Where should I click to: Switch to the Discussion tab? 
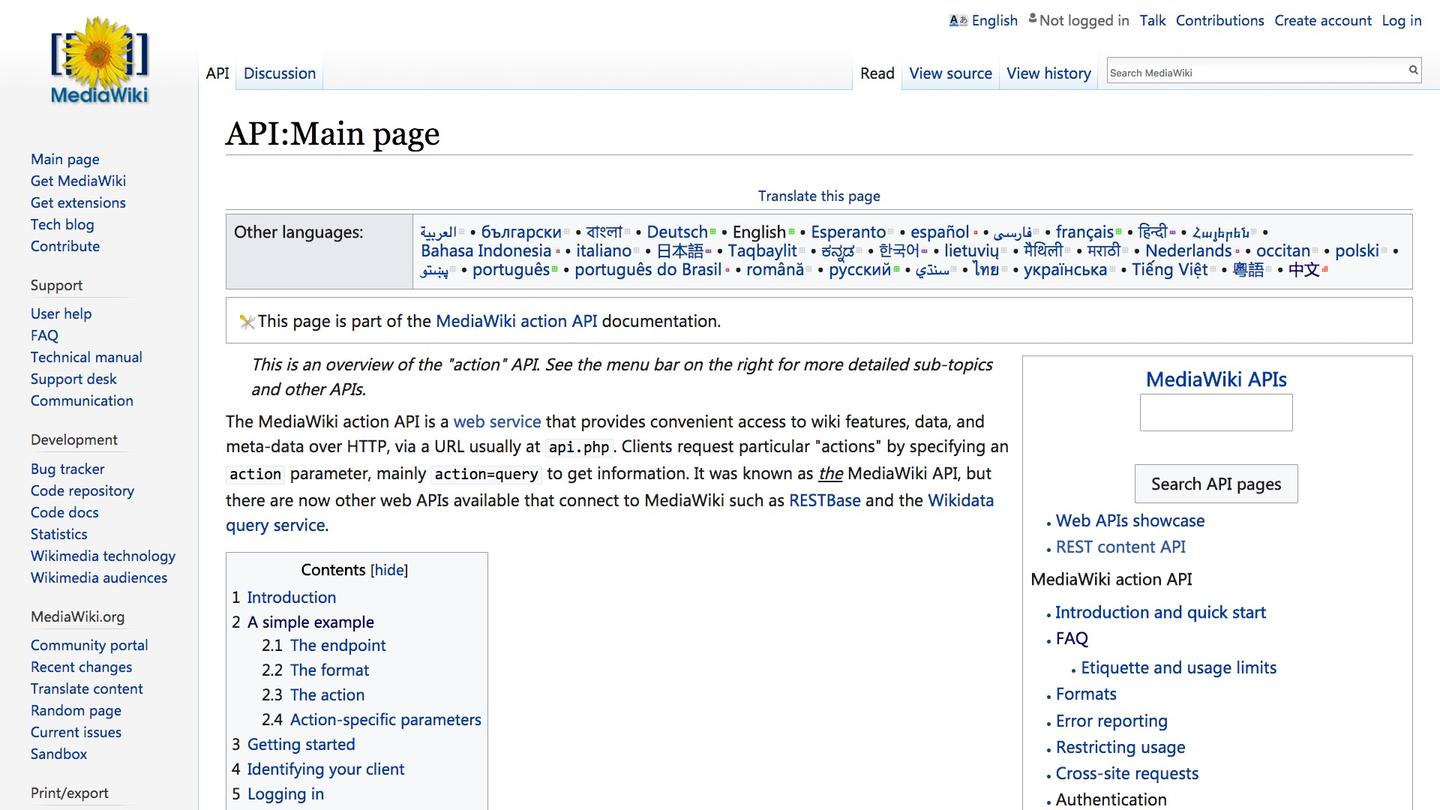[280, 73]
